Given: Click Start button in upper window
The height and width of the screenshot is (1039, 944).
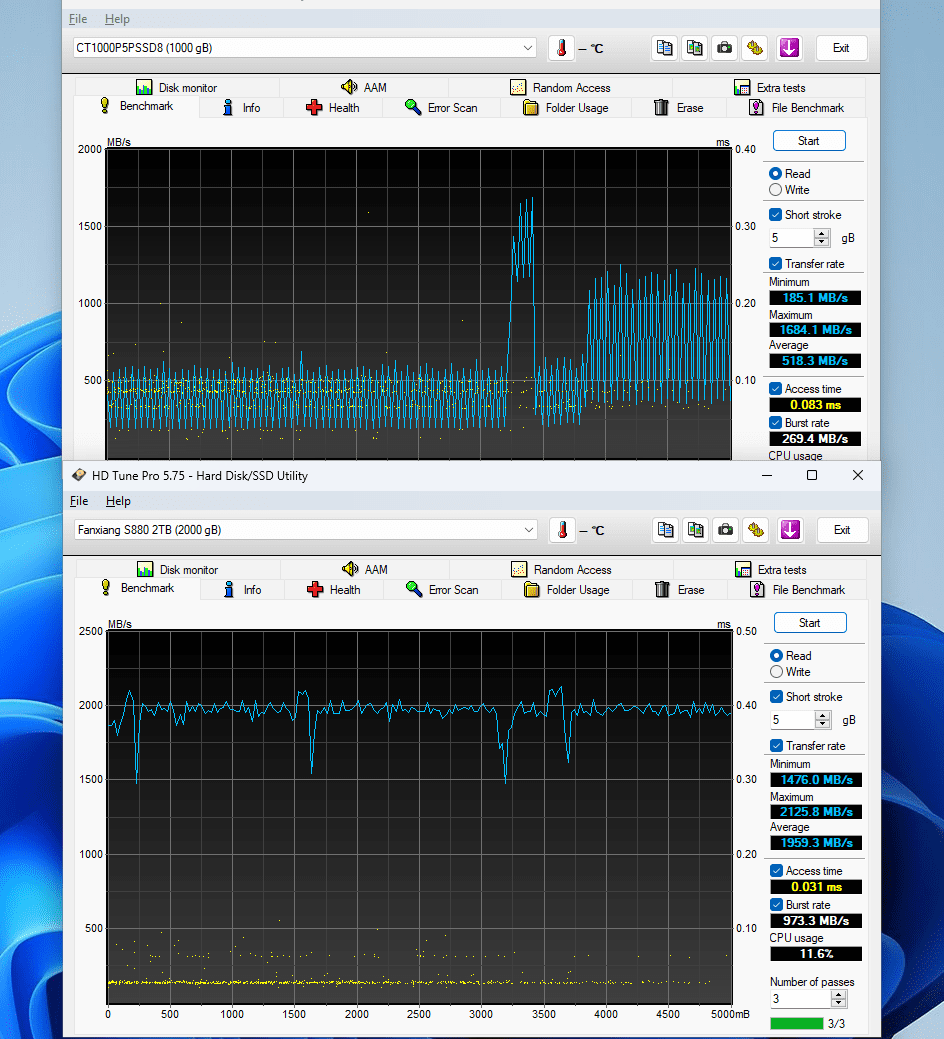Looking at the screenshot, I should [808, 140].
